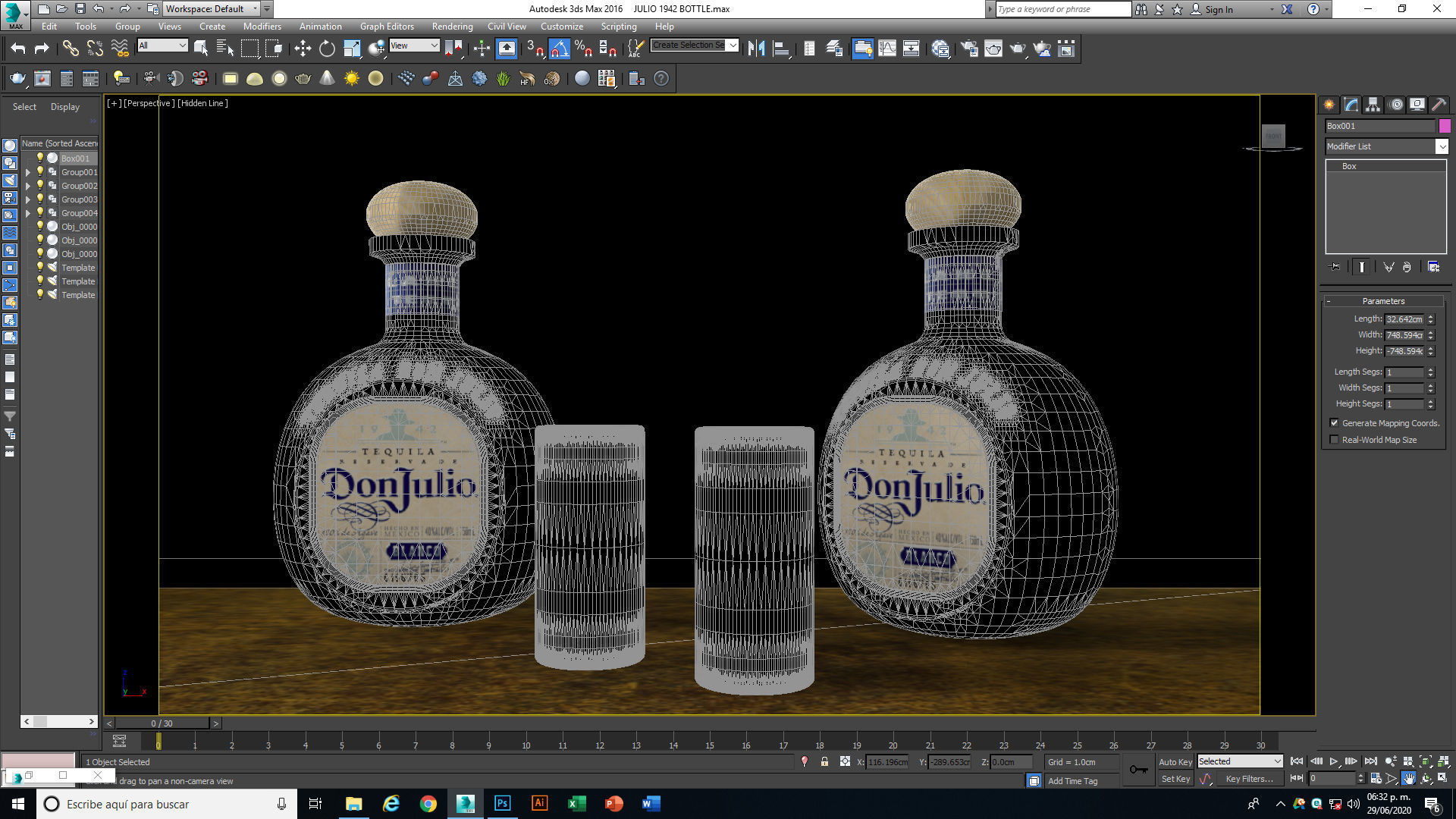1456x819 pixels.
Task: Open the Rendering menu
Action: (452, 26)
